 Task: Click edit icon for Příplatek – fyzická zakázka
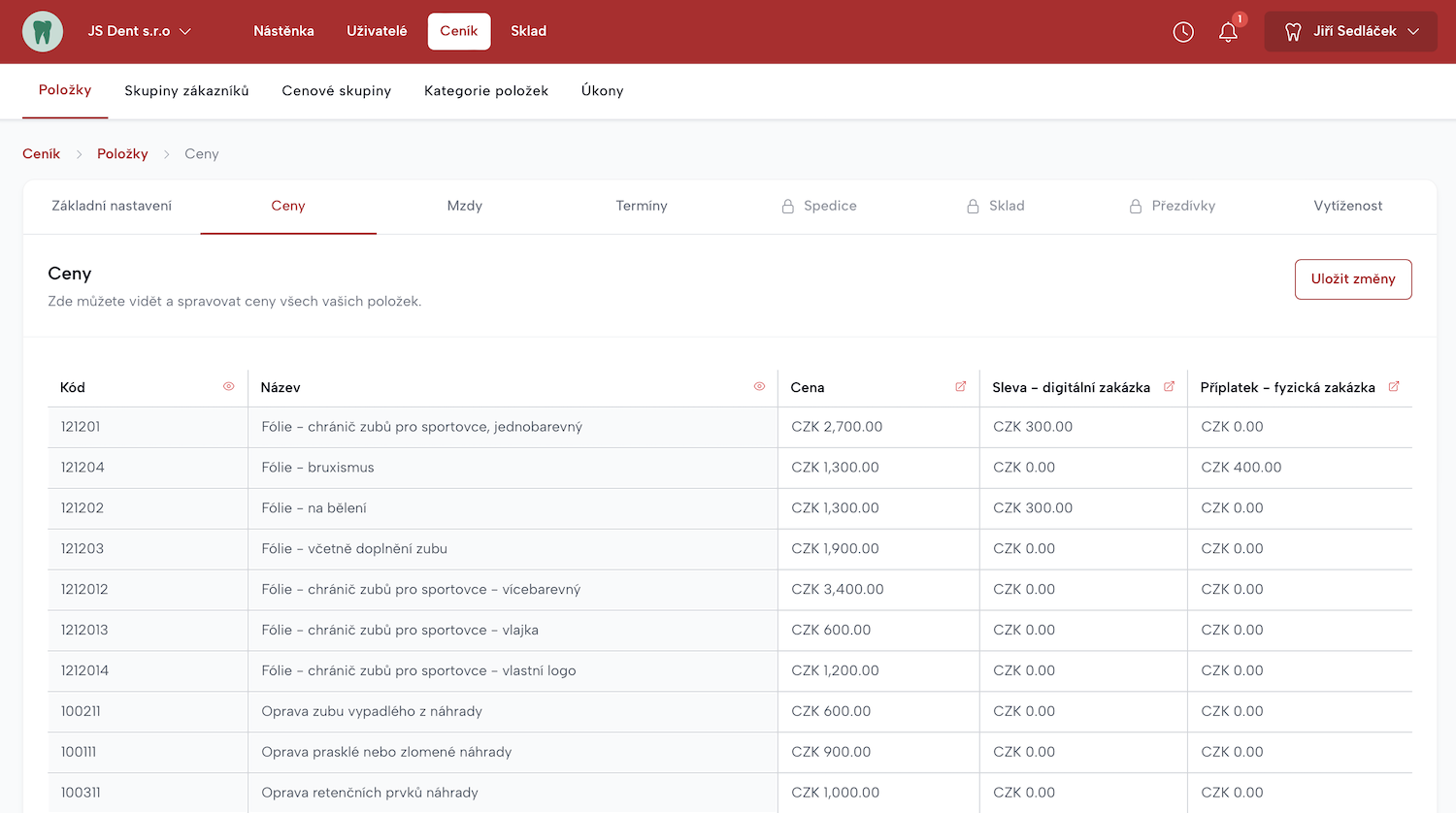[1394, 386]
